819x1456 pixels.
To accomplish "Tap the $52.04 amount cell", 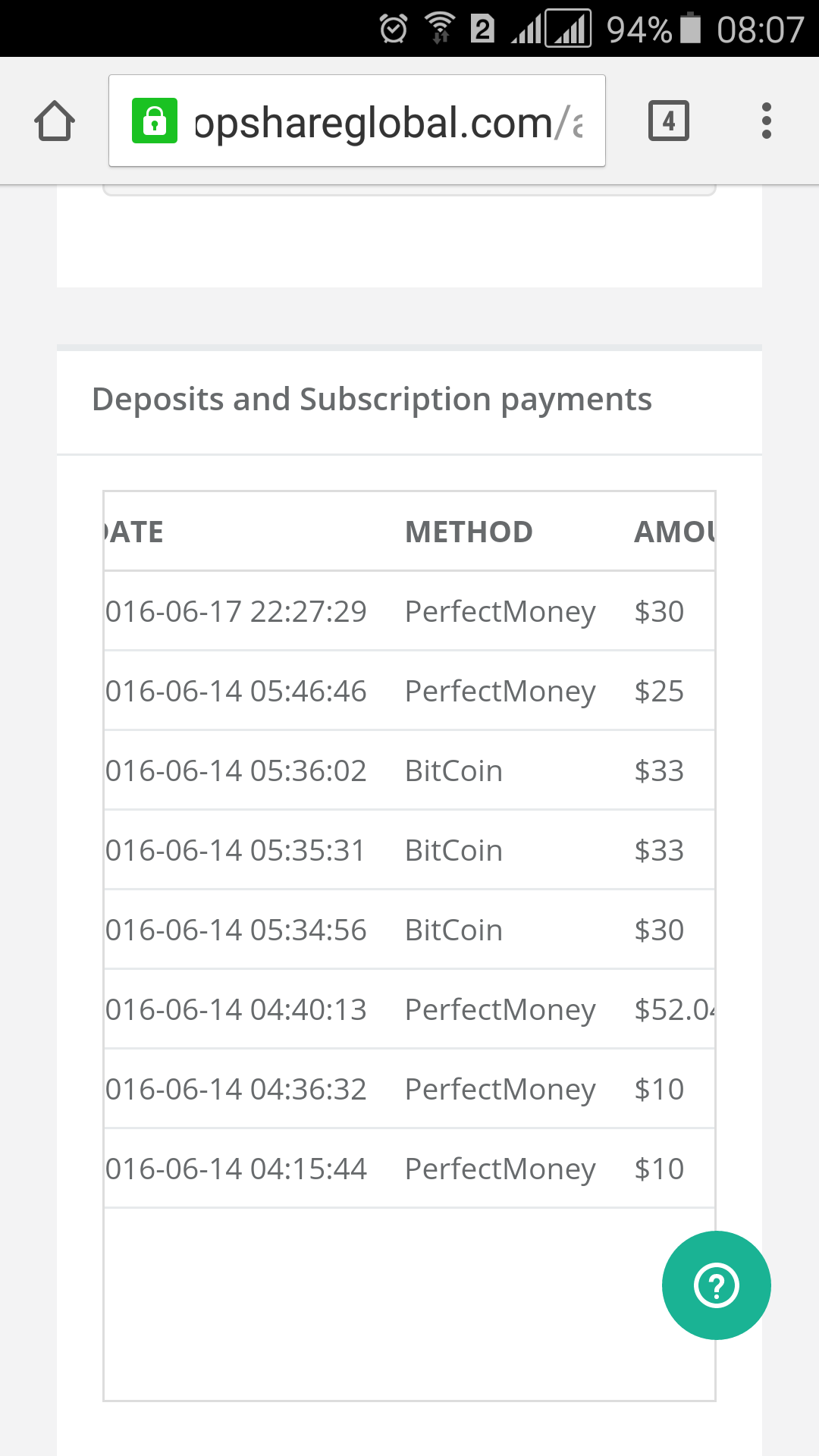I will click(673, 1009).
